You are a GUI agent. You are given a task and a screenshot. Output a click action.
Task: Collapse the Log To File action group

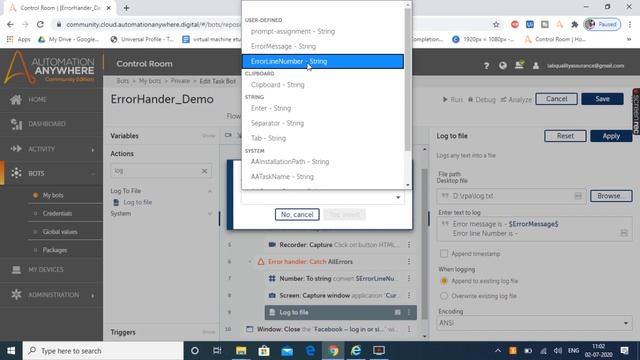point(209,191)
